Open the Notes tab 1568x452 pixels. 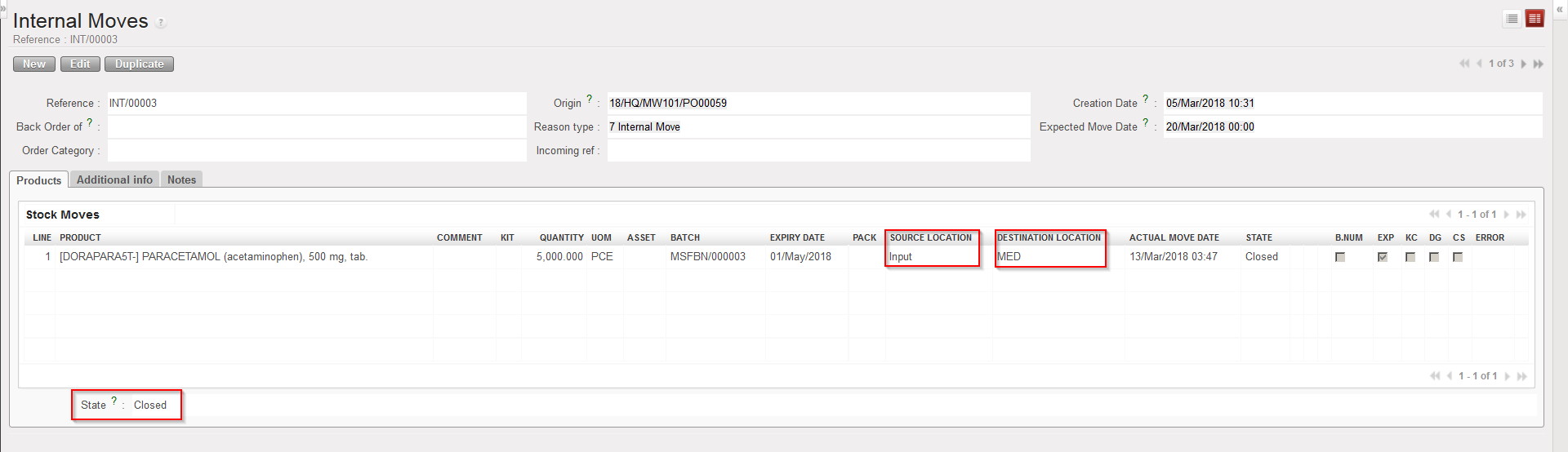click(181, 179)
